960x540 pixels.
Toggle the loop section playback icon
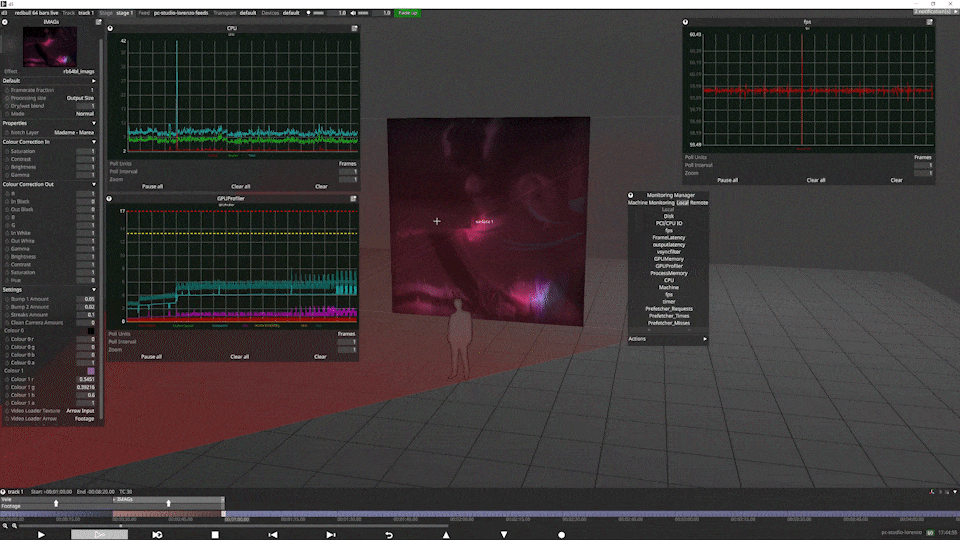[x=157, y=534]
